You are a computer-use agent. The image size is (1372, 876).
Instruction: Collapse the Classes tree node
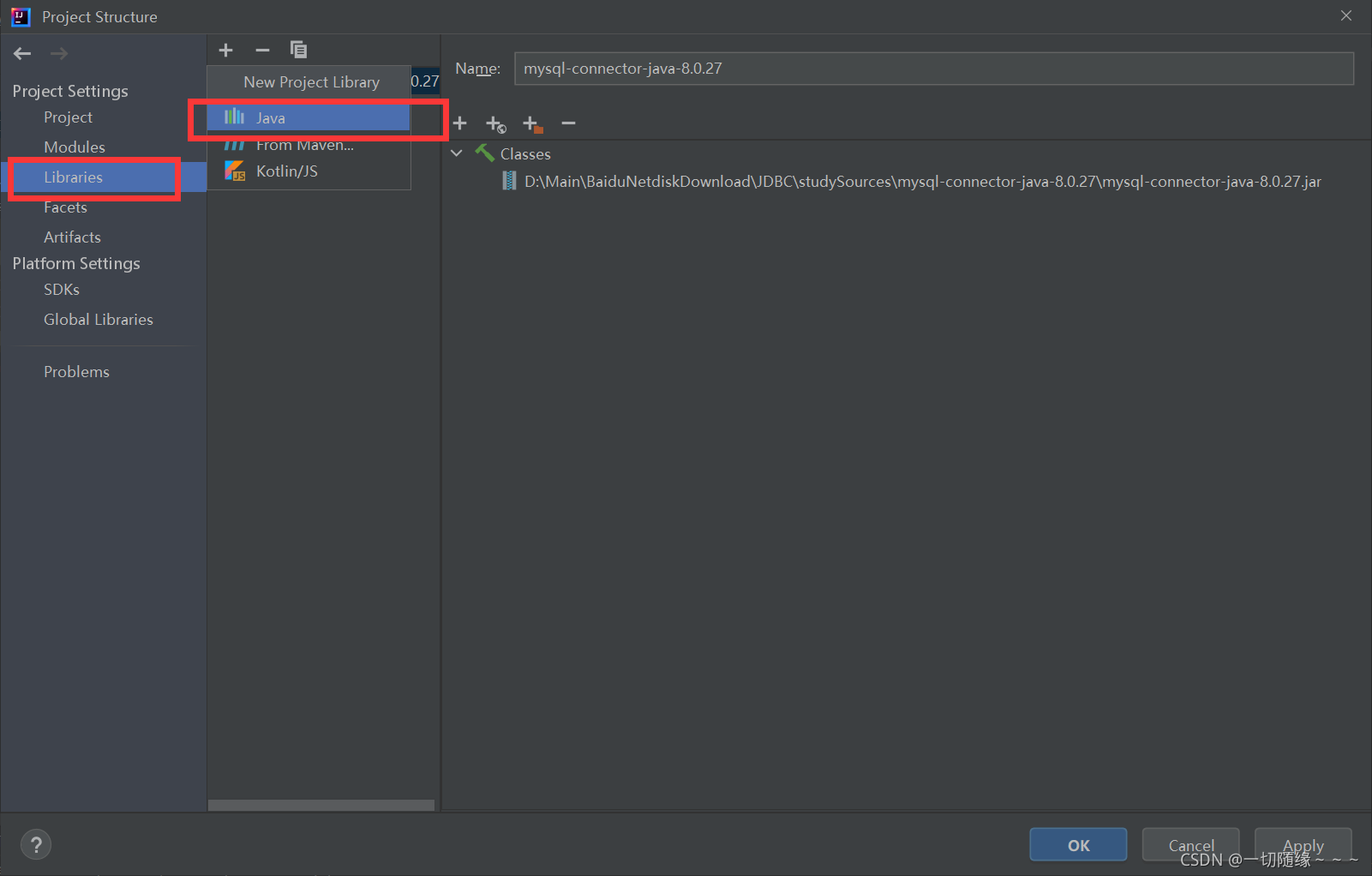[457, 153]
